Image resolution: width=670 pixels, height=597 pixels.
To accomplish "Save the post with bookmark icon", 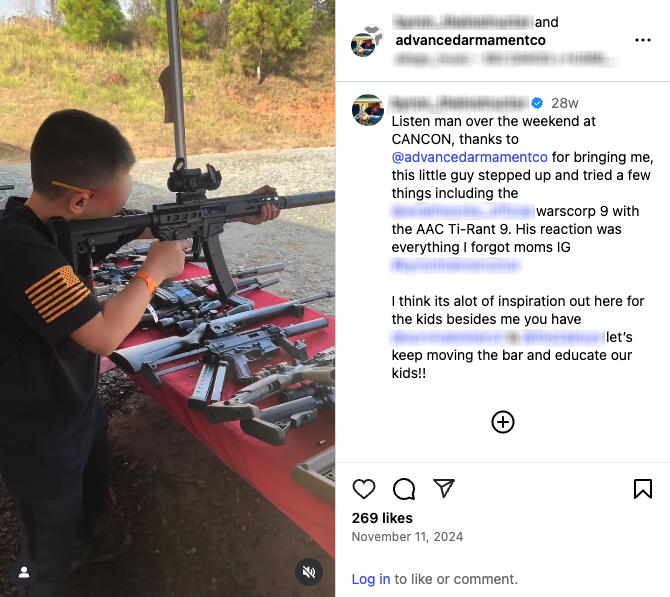I will click(643, 488).
